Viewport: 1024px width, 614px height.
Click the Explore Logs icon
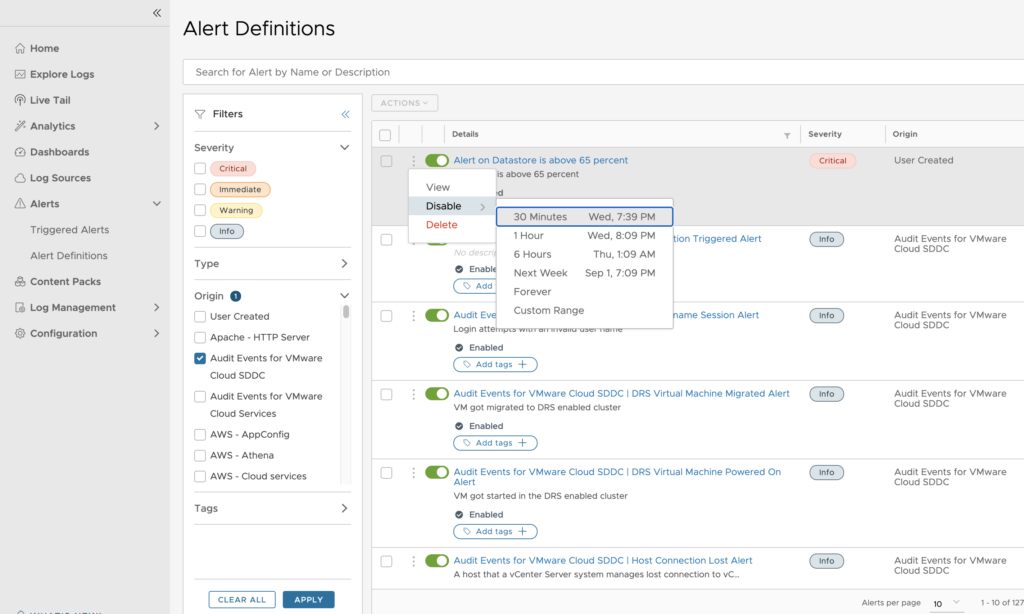20,74
